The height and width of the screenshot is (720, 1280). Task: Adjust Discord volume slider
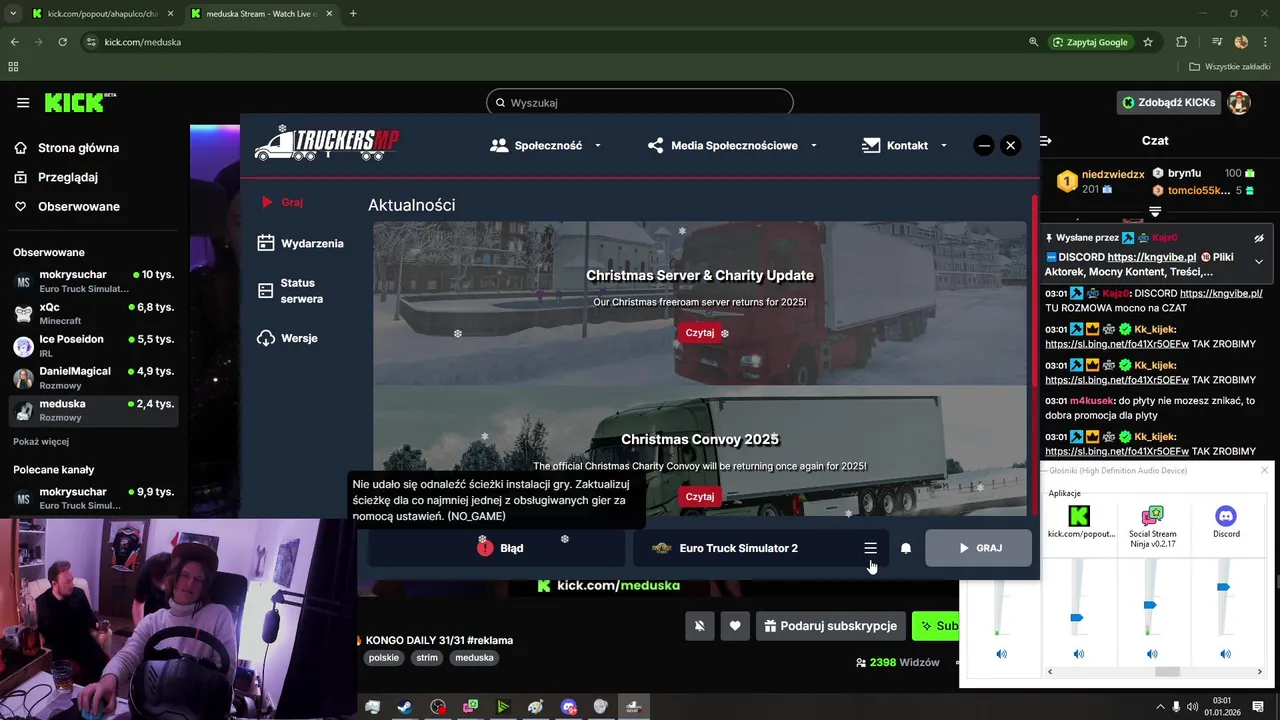(x=1224, y=587)
